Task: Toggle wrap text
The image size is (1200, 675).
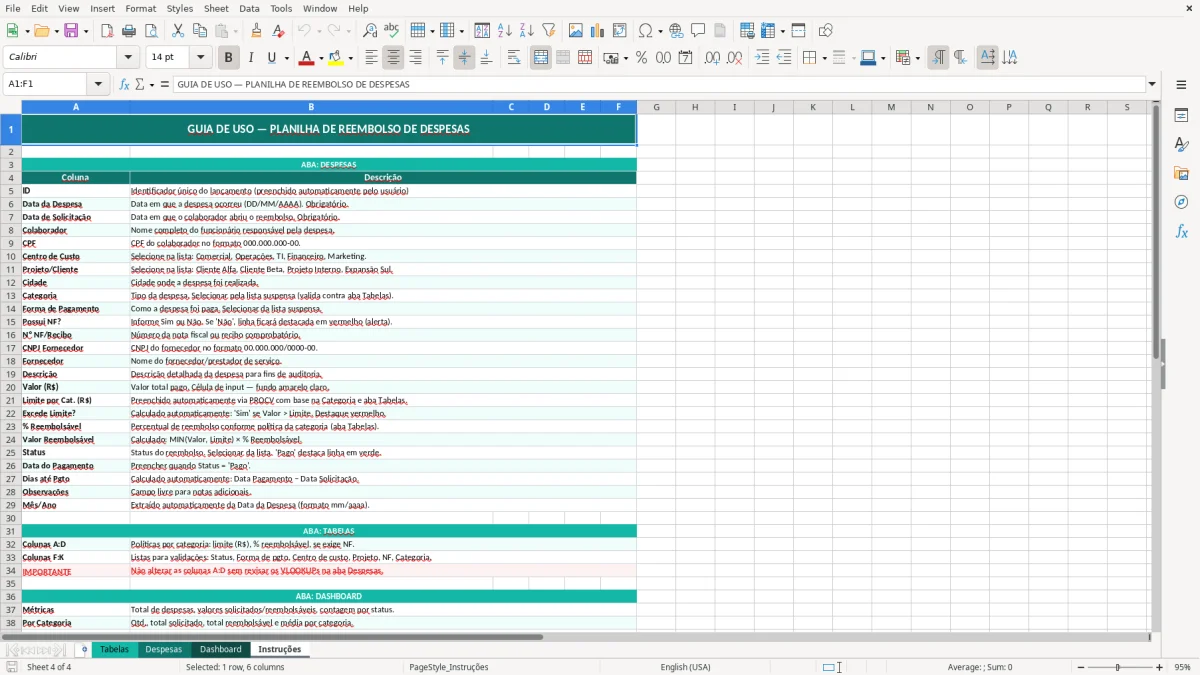Action: tap(514, 58)
